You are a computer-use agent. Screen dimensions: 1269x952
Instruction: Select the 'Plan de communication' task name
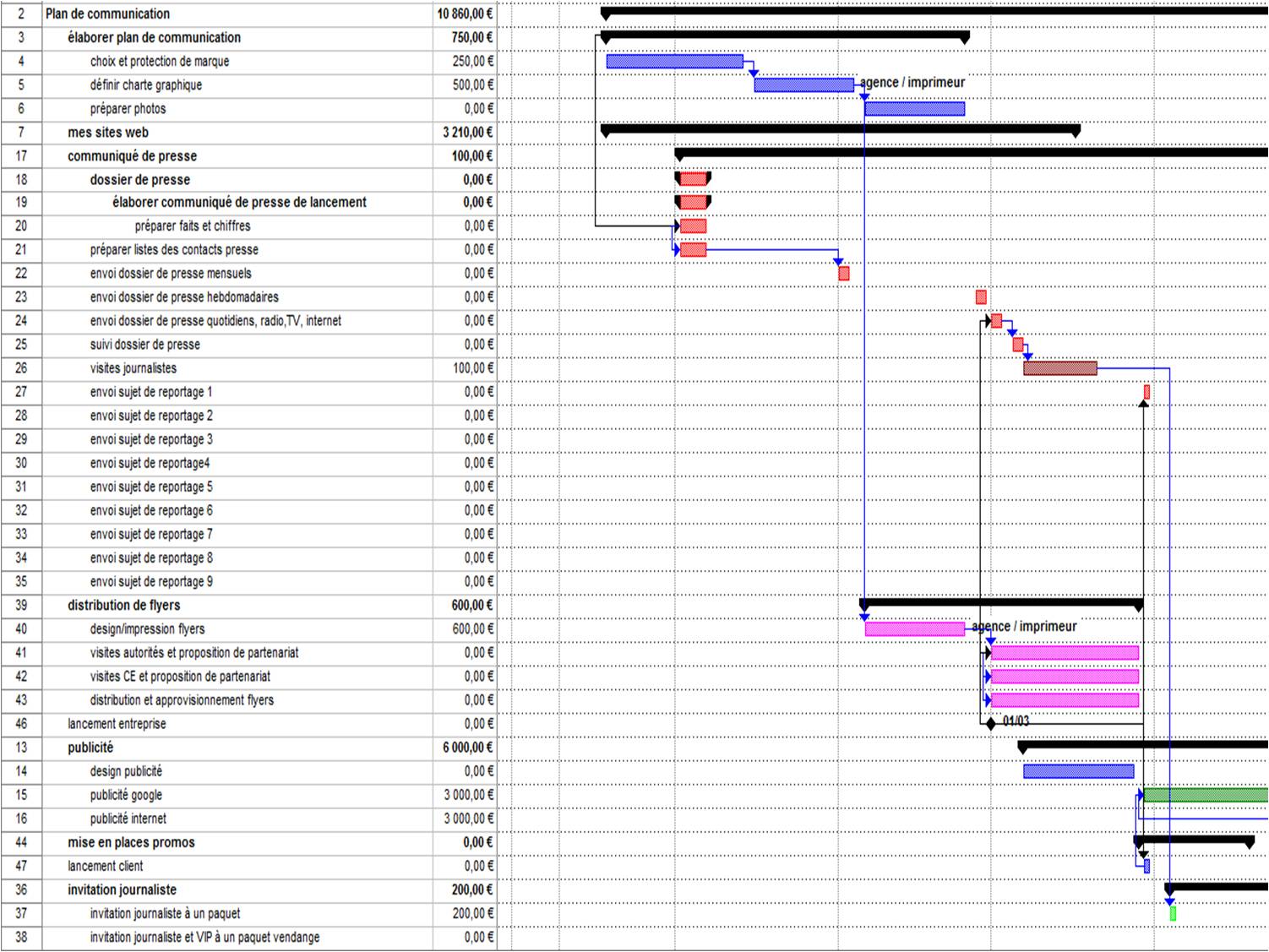[x=107, y=14]
